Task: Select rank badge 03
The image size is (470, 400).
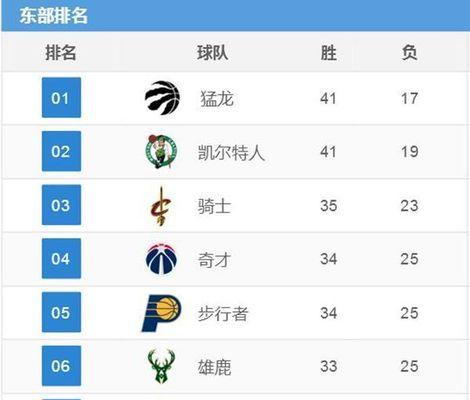Action: [61, 205]
